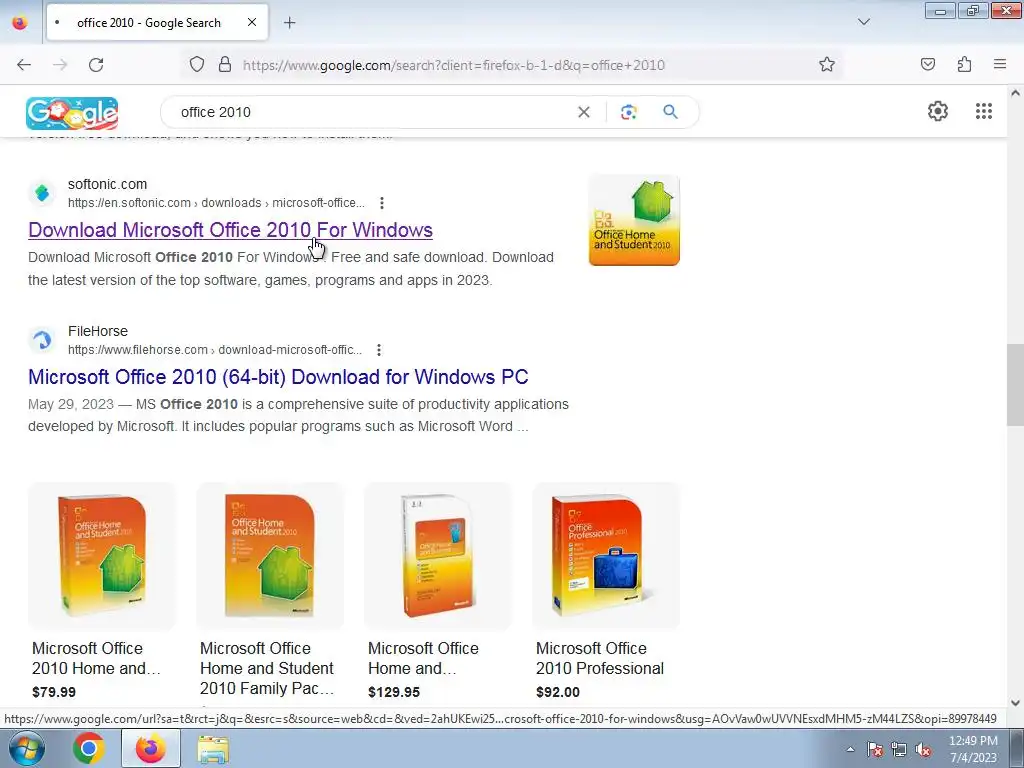1024x768 pixels.
Task: Open Google quick settings gear
Action: click(x=938, y=111)
